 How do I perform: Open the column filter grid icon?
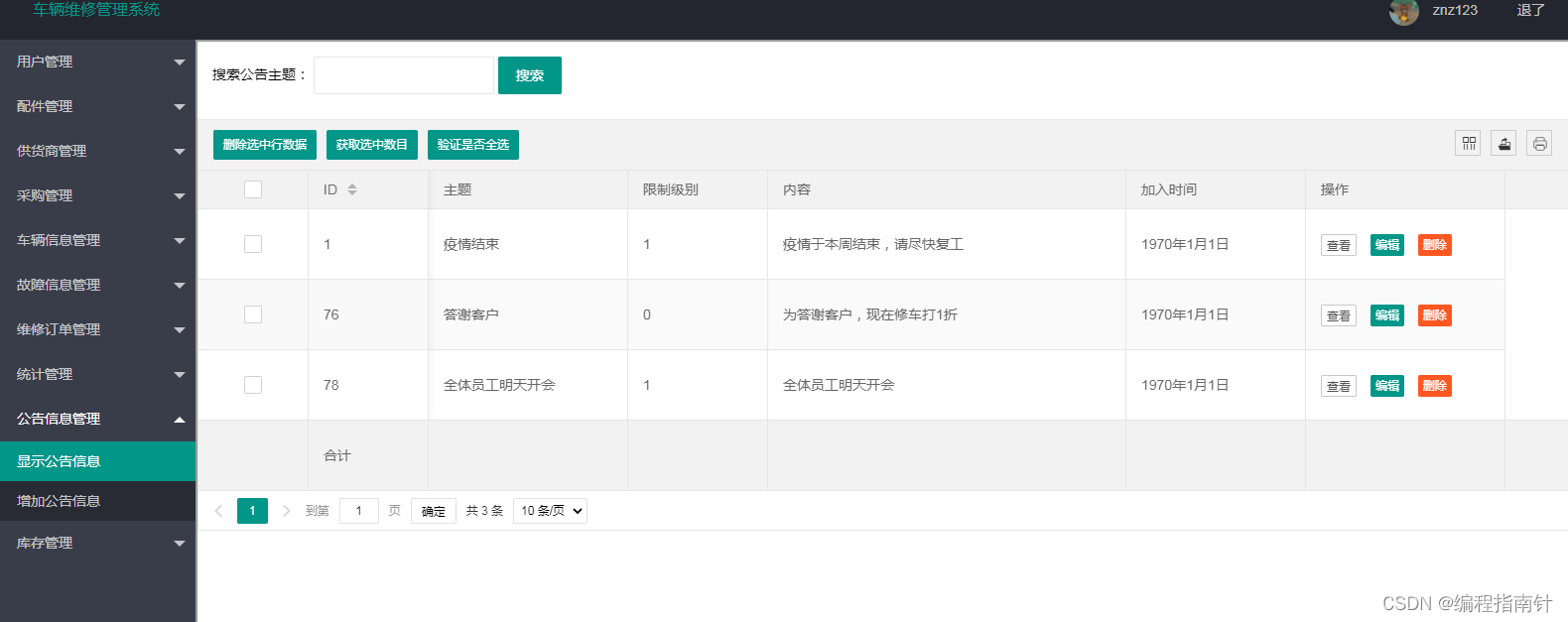[1469, 144]
